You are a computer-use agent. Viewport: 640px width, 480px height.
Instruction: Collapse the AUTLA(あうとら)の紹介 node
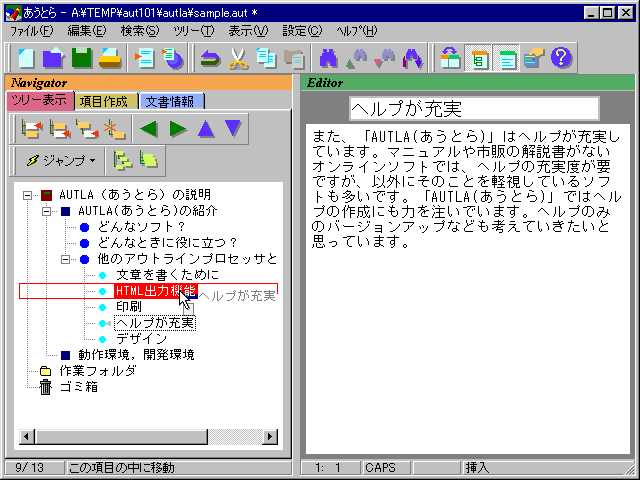pos(47,211)
